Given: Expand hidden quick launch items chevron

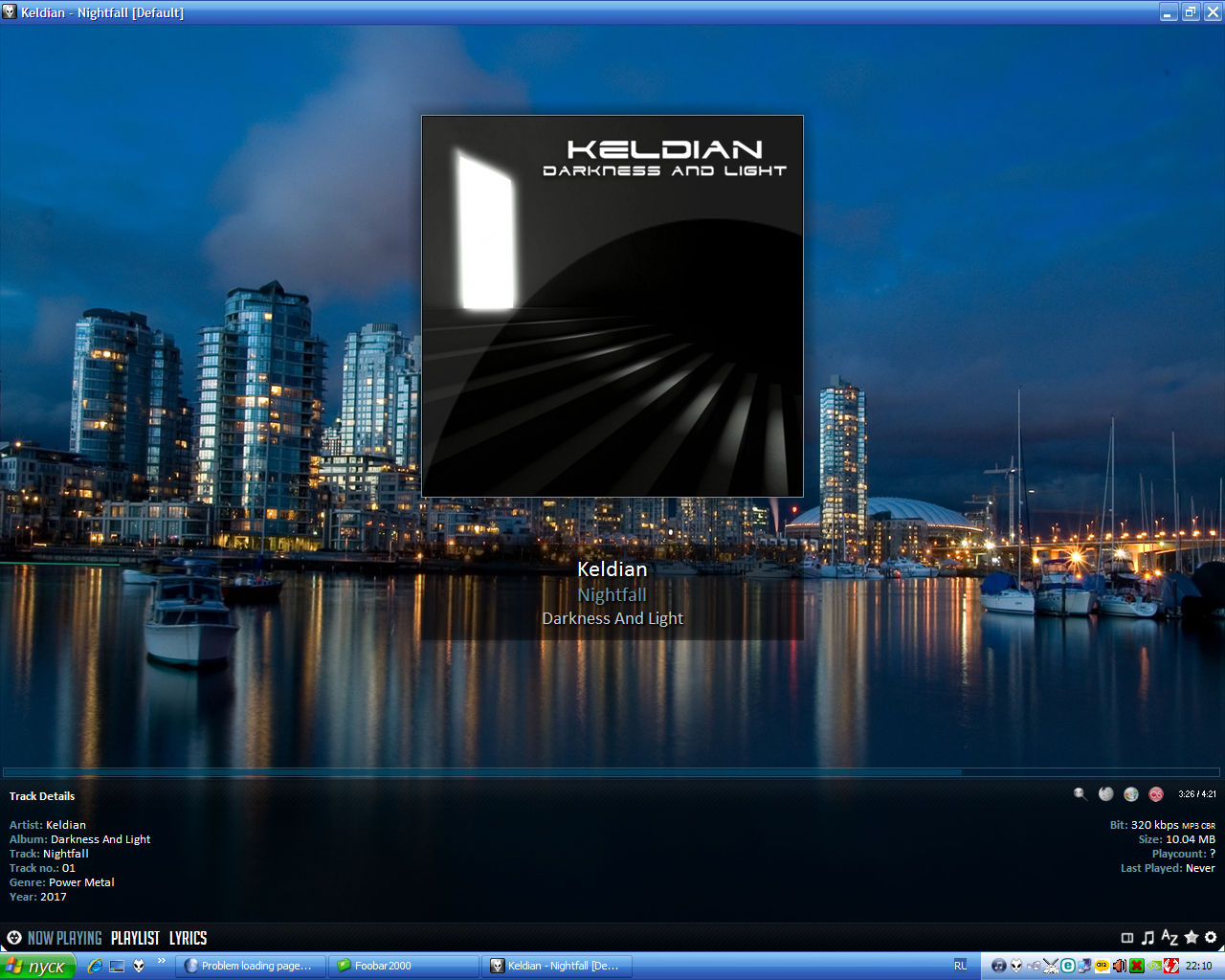Looking at the screenshot, I should [x=161, y=961].
